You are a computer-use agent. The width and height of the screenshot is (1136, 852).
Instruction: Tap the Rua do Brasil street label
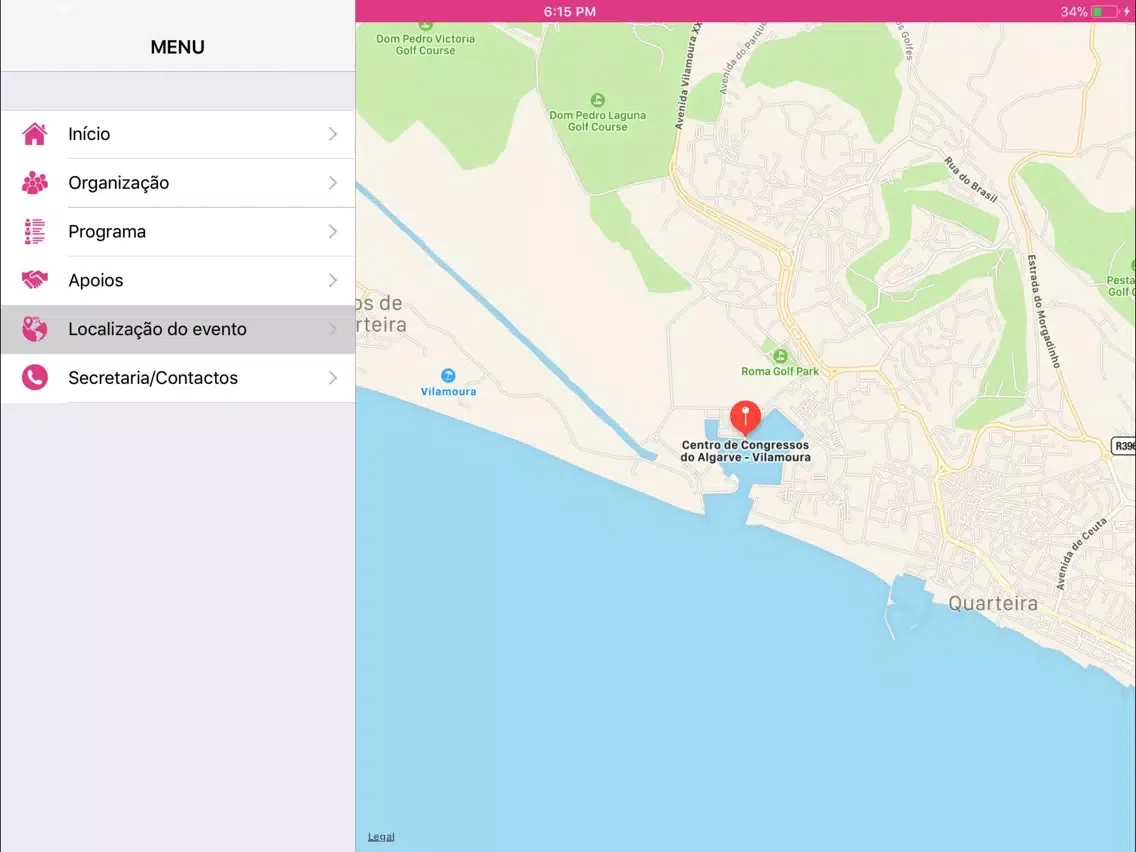point(971,179)
